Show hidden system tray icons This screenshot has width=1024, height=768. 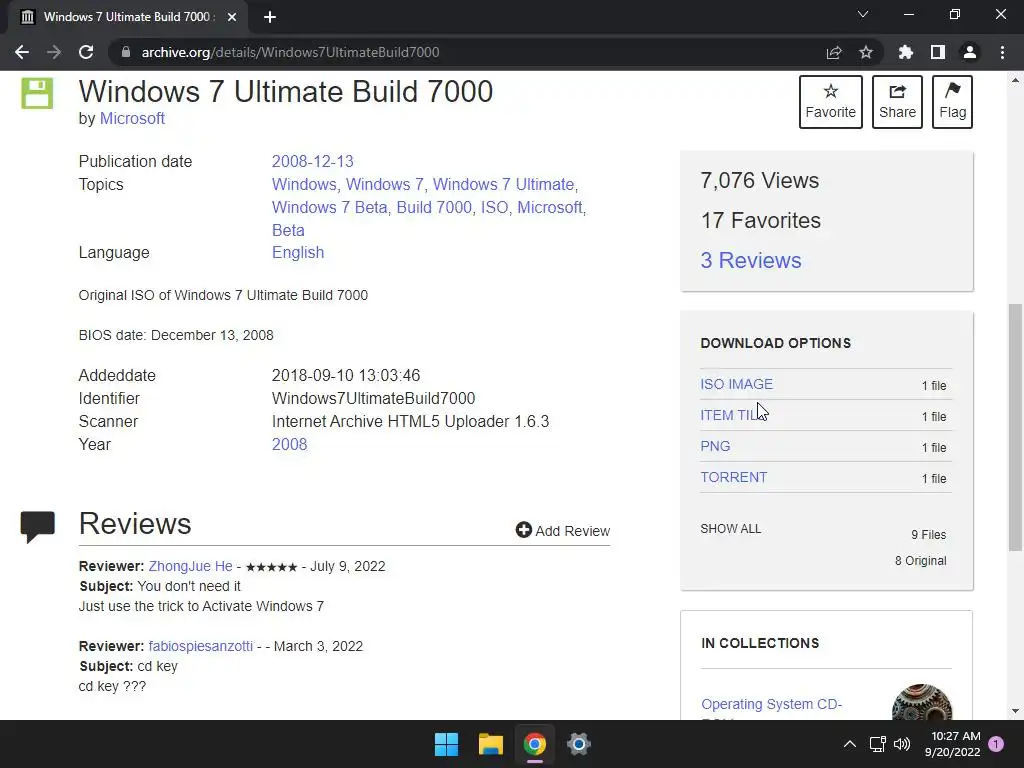tap(850, 744)
